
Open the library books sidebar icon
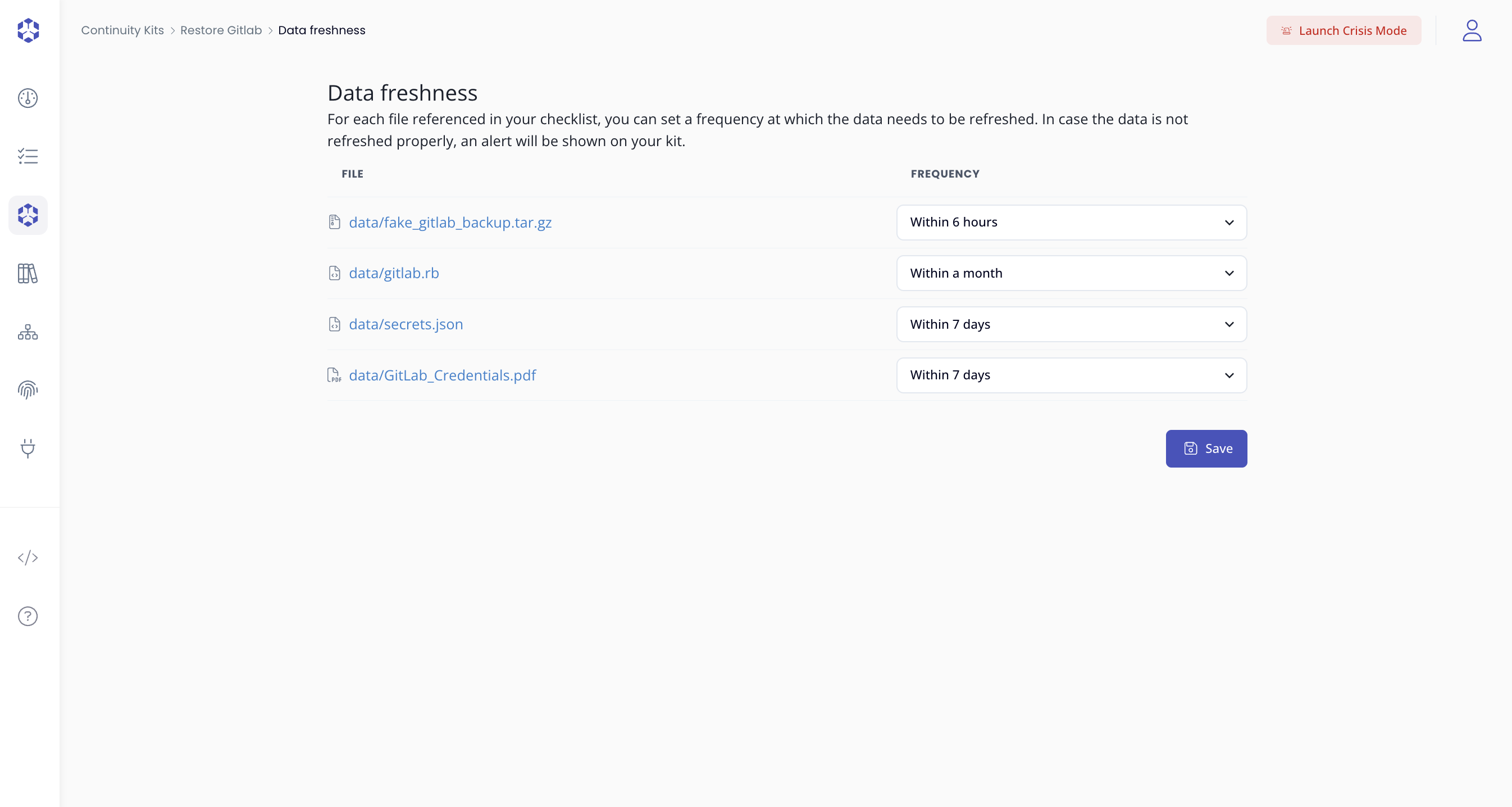point(28,274)
